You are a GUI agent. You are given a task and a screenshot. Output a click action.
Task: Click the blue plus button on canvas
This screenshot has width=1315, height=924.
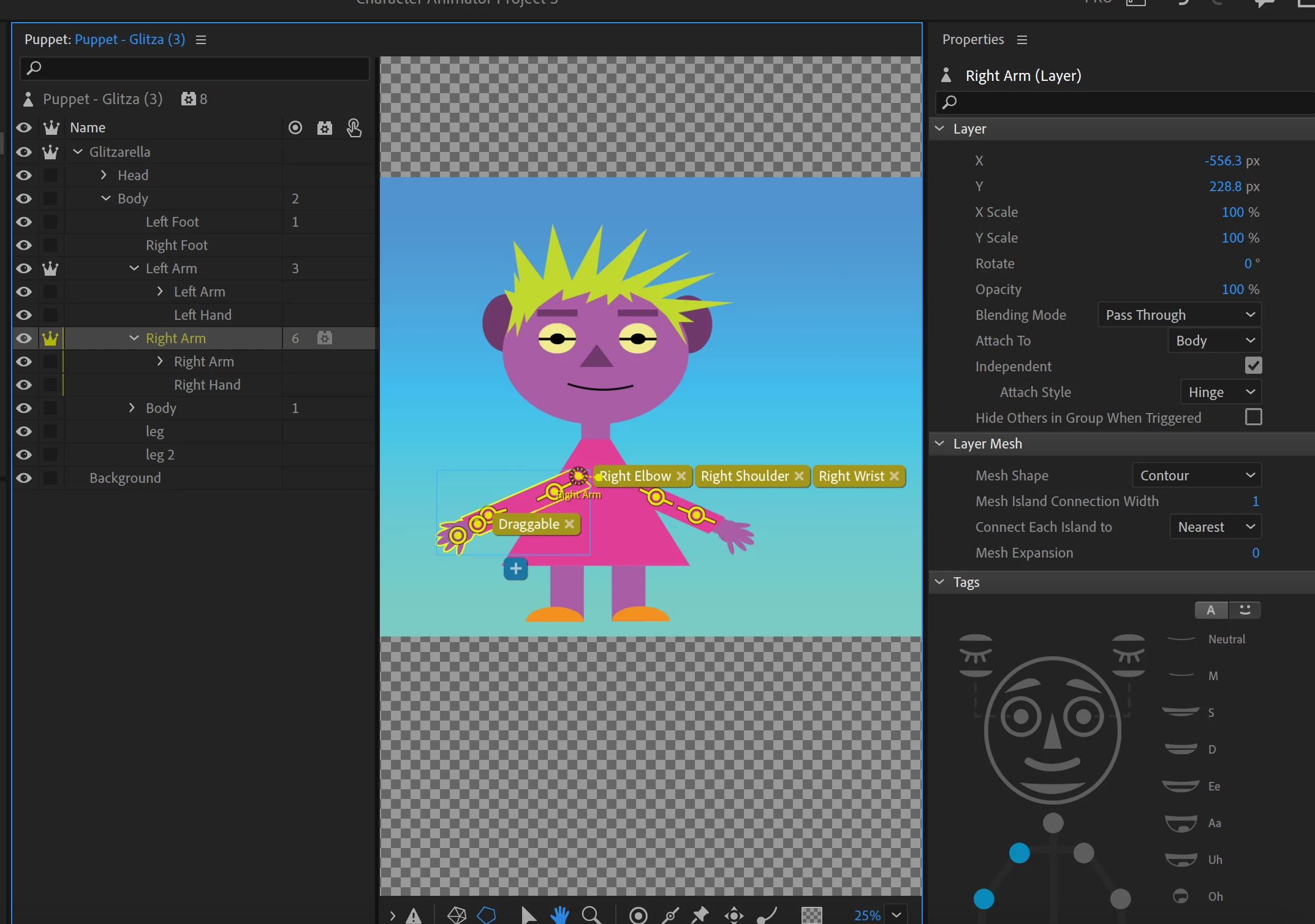(x=515, y=569)
